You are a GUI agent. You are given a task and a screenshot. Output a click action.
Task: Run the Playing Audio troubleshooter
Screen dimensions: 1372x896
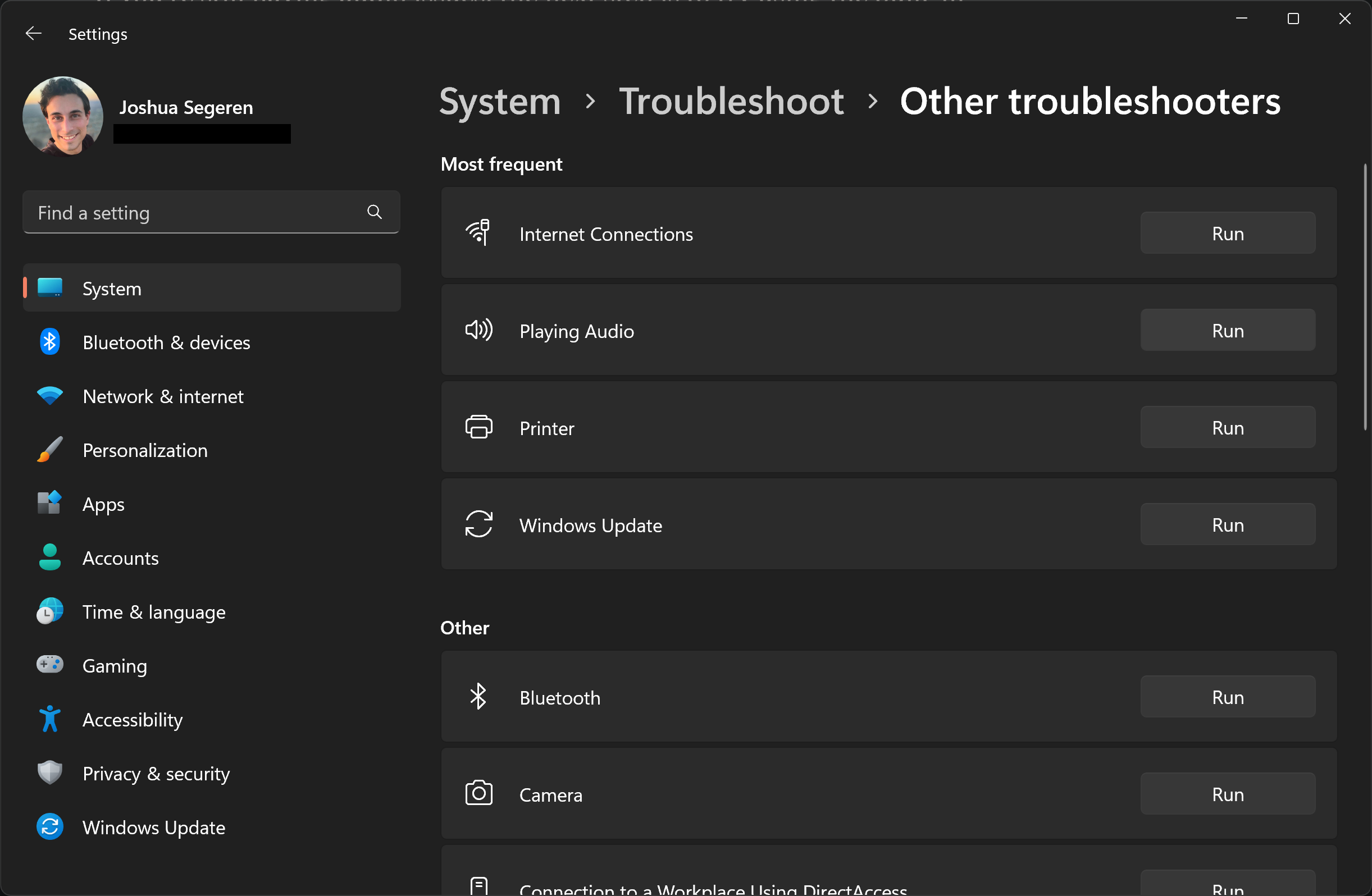click(x=1227, y=330)
